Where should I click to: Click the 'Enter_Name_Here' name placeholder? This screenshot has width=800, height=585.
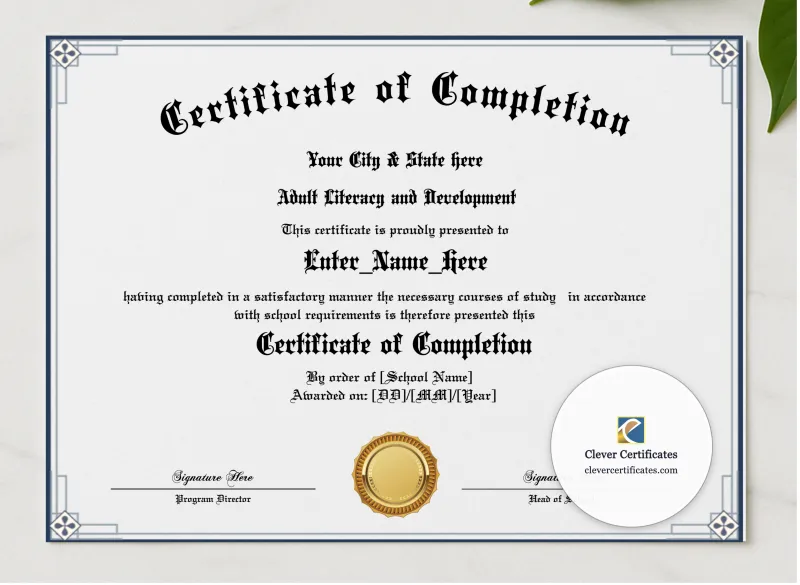[395, 261]
